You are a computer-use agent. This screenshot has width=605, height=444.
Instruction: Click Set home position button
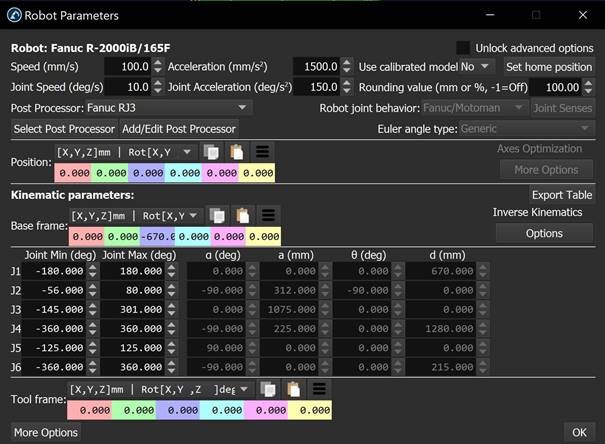[549, 67]
